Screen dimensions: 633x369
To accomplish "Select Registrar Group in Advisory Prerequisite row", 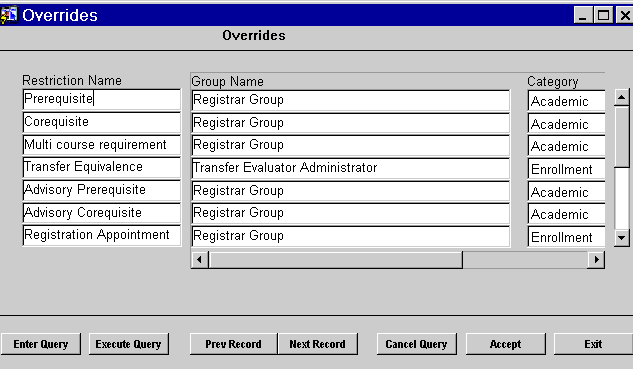I will (x=351, y=191).
